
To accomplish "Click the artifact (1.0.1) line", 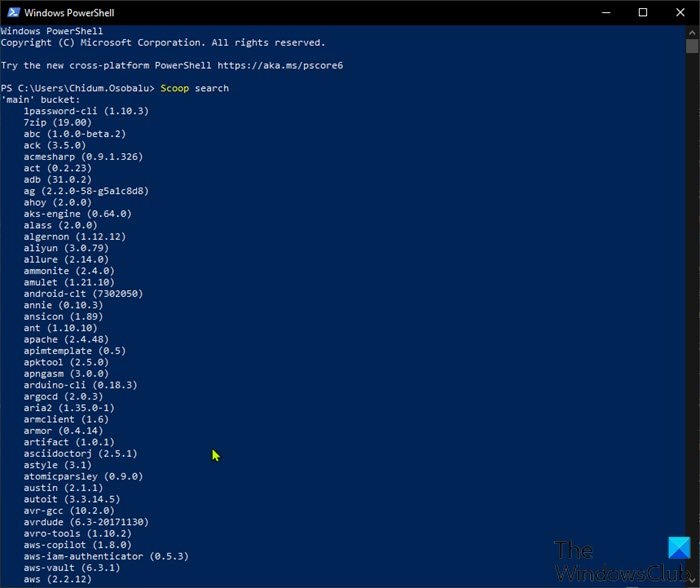I will (69, 442).
